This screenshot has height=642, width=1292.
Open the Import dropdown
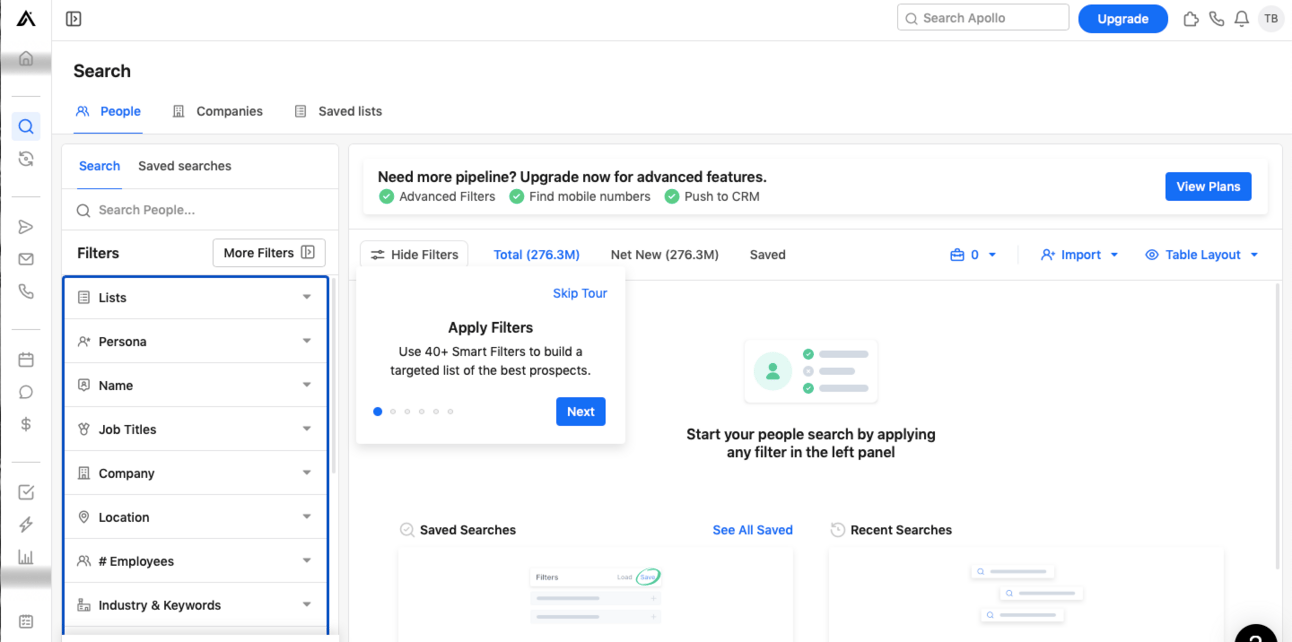point(1079,255)
